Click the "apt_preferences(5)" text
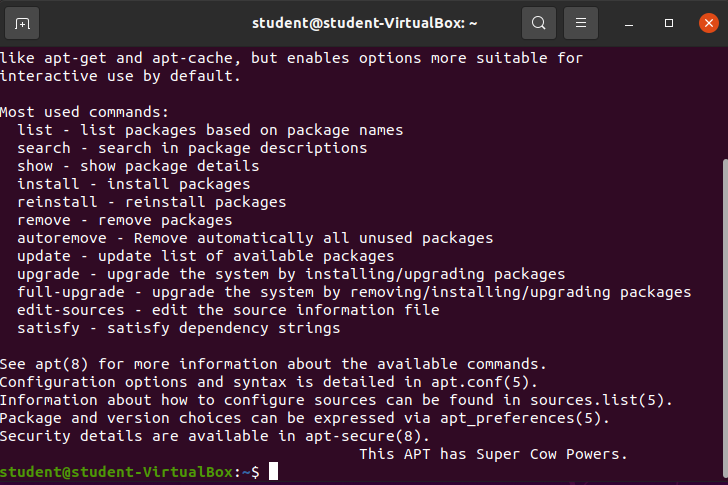Viewport: 728px width, 485px height. 524,418
